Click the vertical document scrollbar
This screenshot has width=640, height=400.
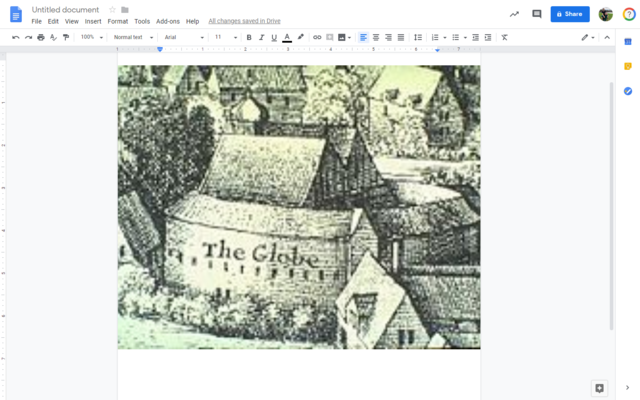(x=611, y=206)
